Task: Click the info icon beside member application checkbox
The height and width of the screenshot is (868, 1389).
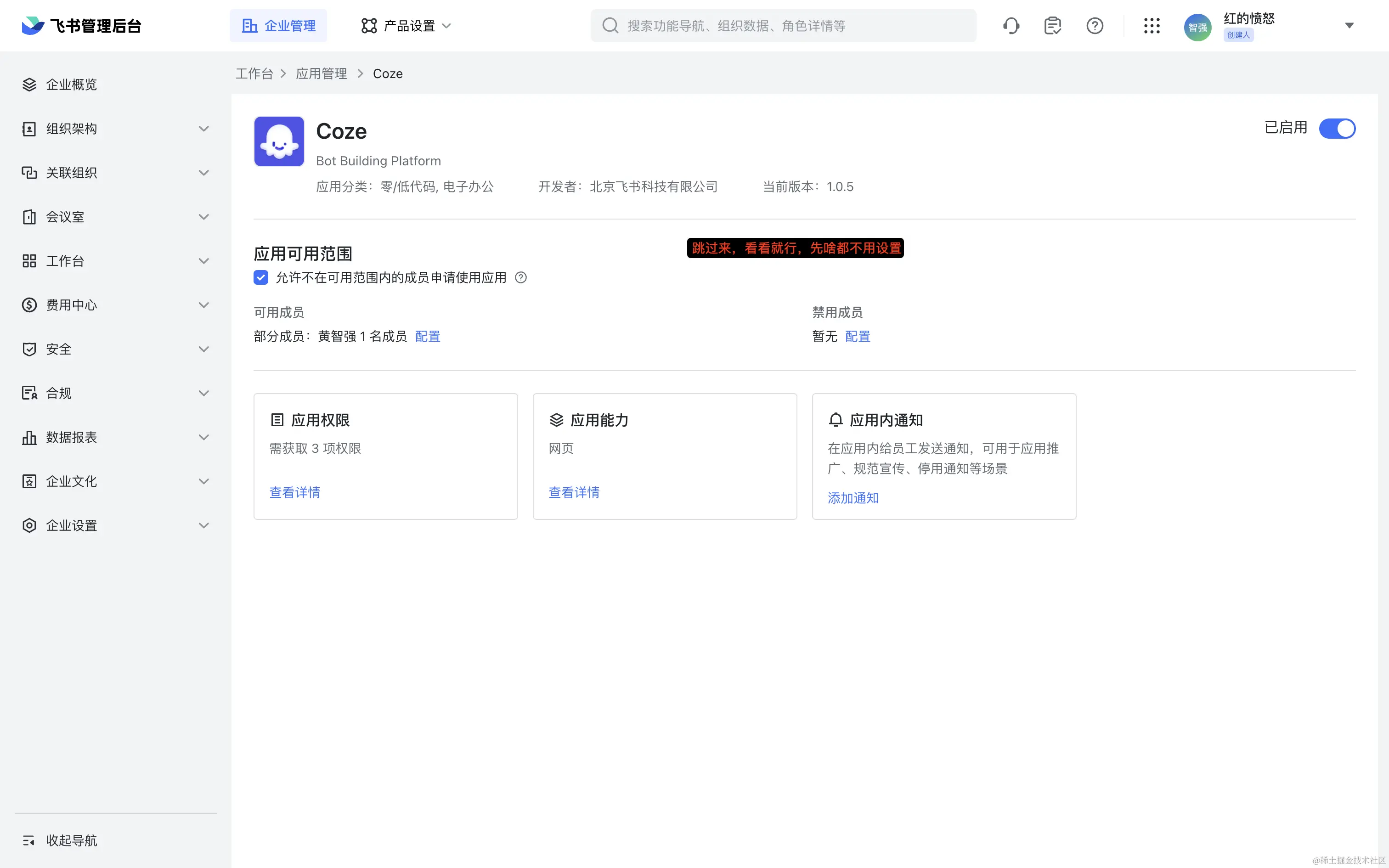Action: tap(520, 278)
